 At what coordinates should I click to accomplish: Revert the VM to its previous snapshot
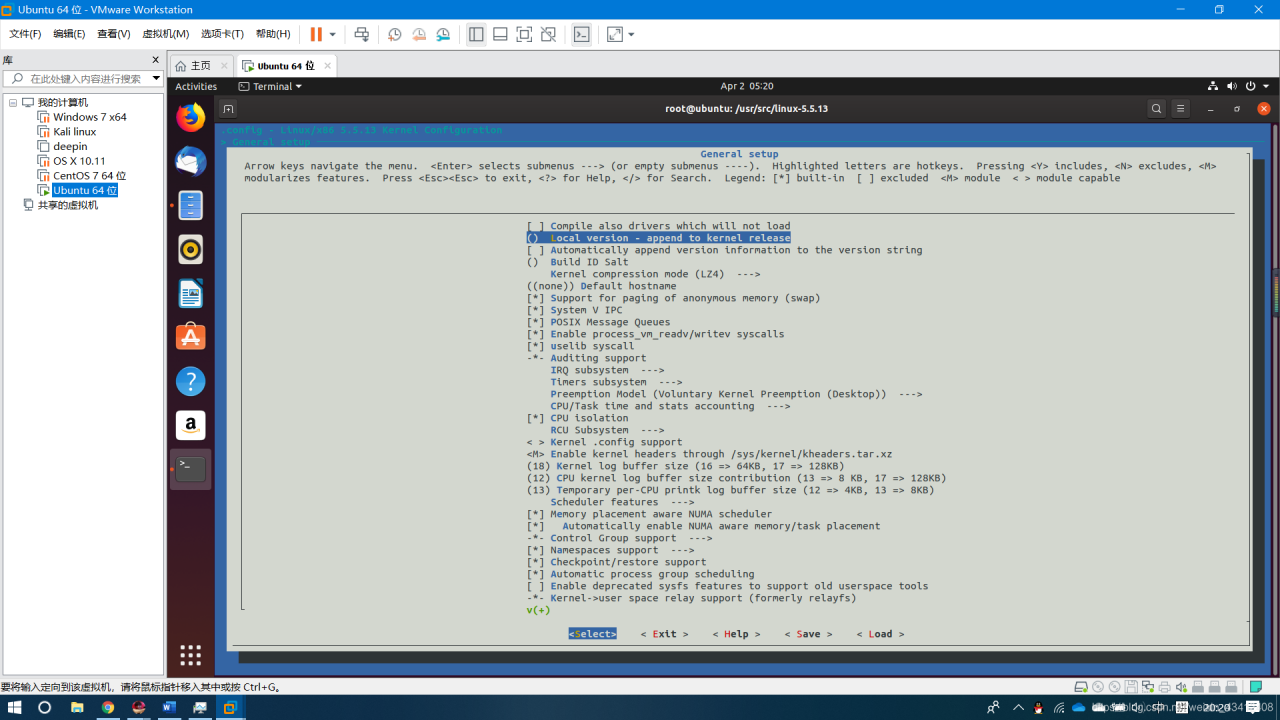pyautogui.click(x=419, y=34)
